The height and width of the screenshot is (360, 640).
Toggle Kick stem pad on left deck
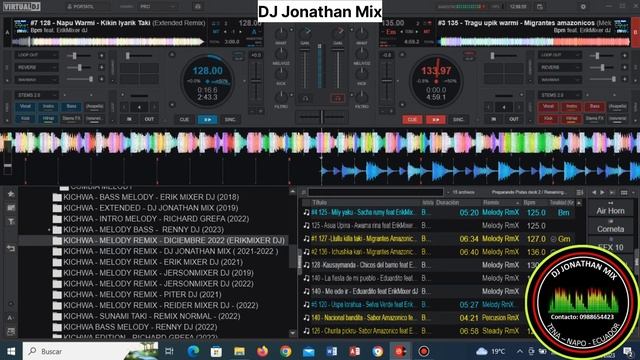25,119
